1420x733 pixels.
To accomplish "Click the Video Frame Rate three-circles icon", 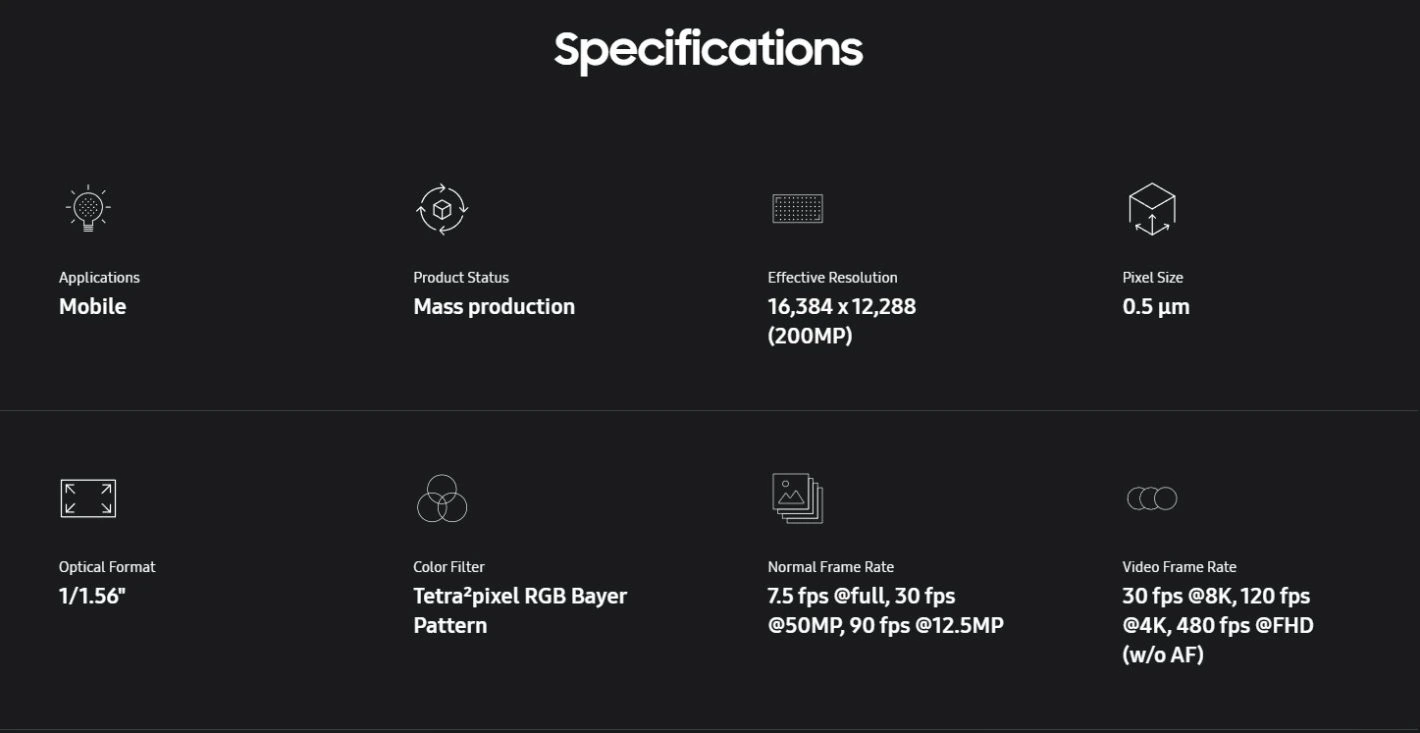I will tap(1151, 498).
